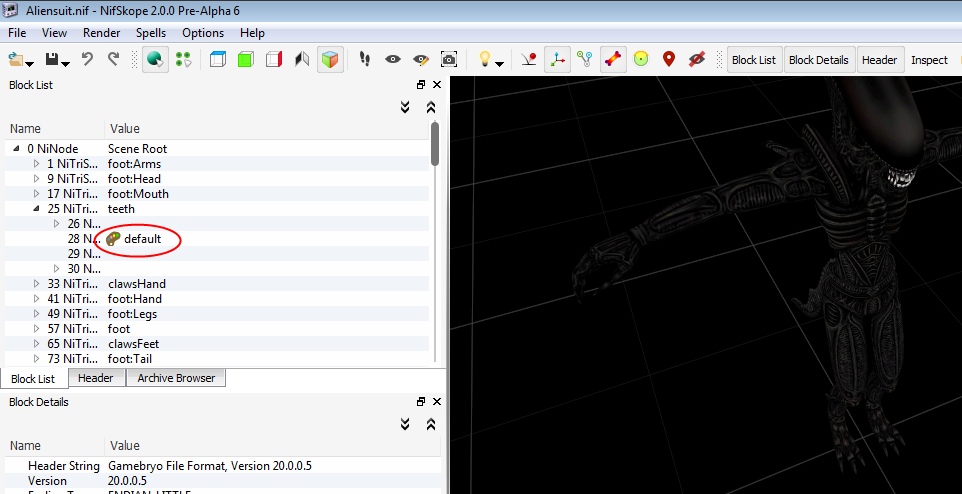The width and height of the screenshot is (962, 494).
Task: Open the Save icon dropdown arrow
Action: click(66, 63)
